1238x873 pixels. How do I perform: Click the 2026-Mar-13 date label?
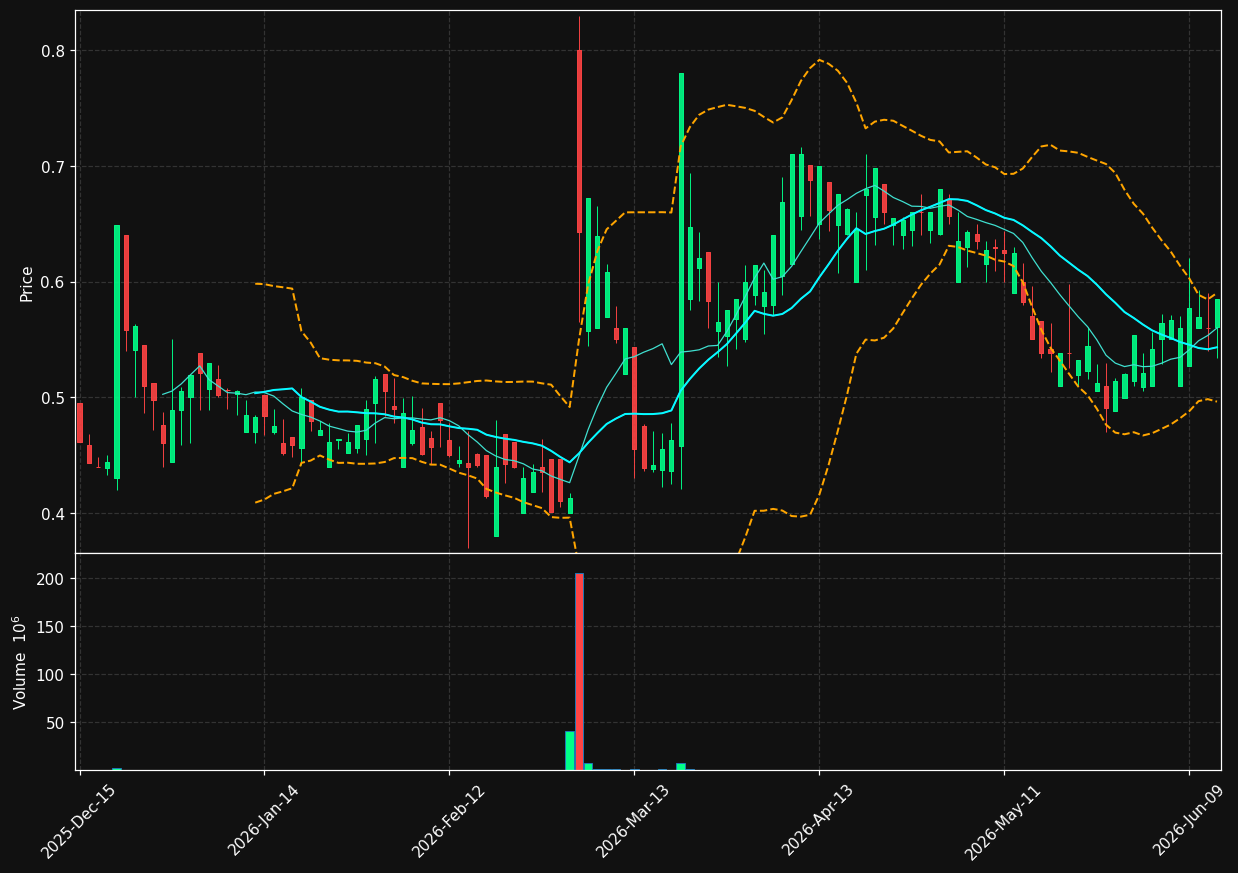(x=633, y=821)
